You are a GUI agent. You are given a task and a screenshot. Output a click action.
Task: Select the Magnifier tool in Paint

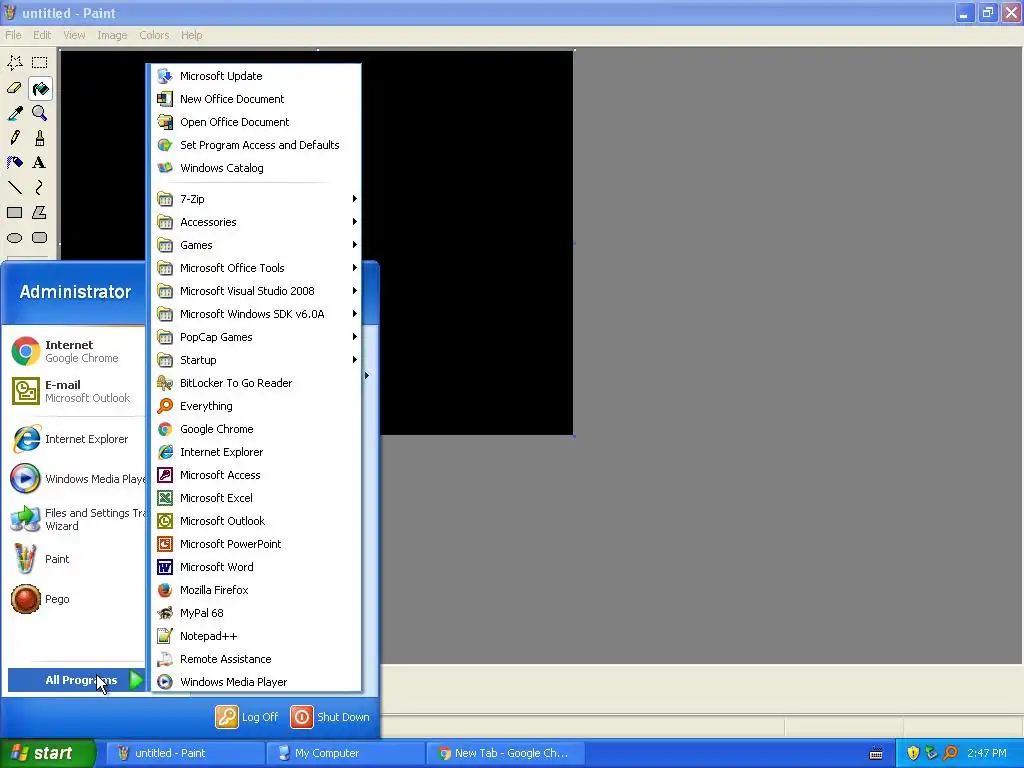point(39,113)
